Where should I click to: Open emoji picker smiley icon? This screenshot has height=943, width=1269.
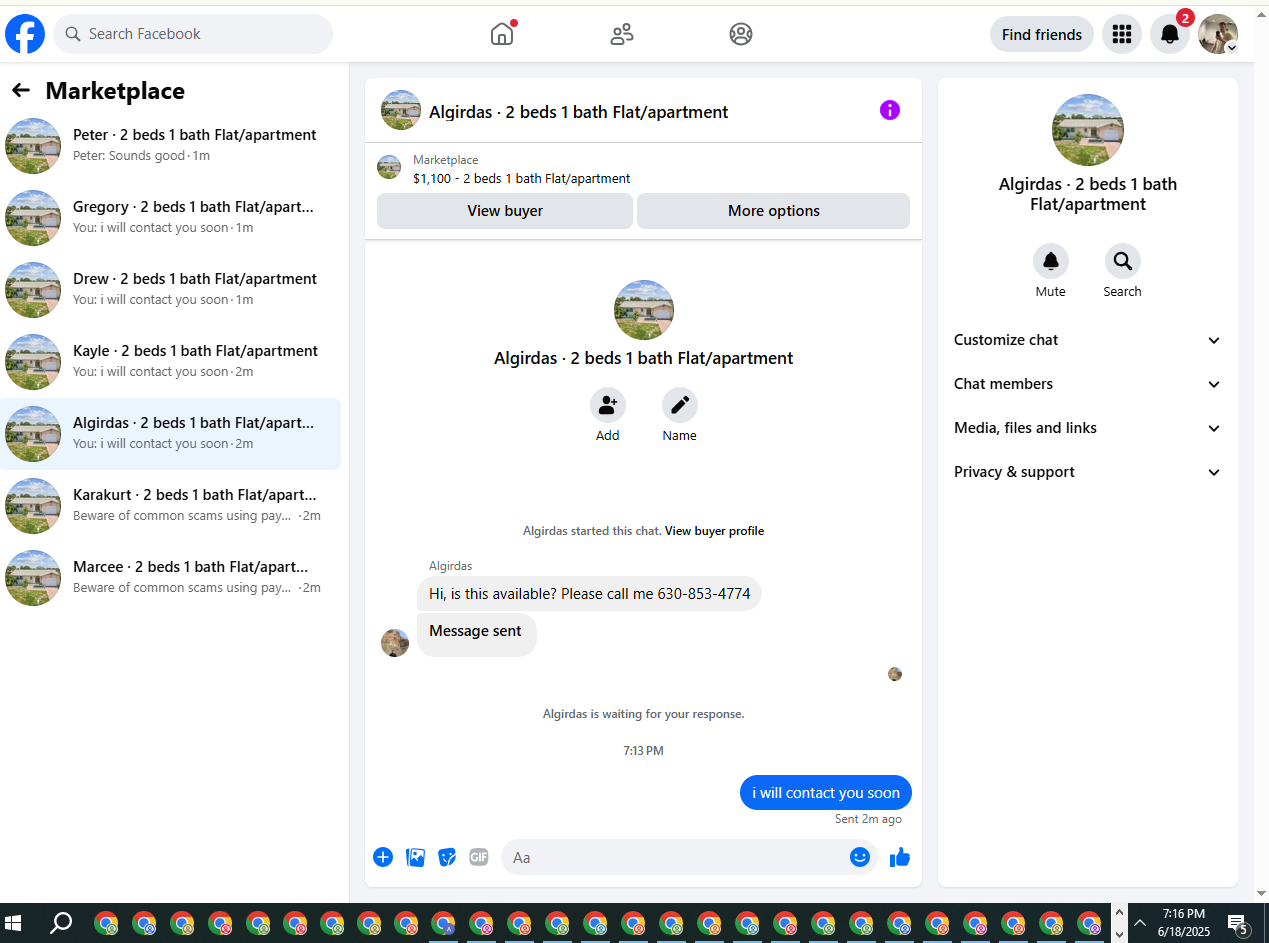[x=860, y=857]
